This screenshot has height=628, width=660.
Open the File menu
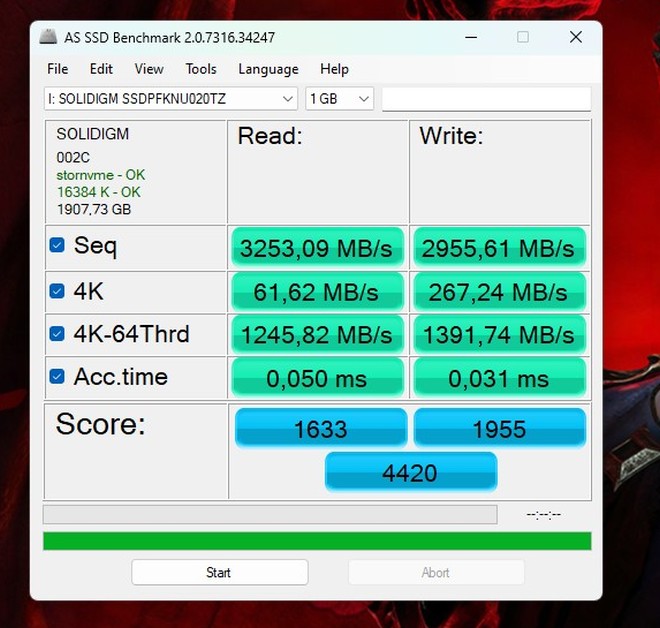point(58,69)
